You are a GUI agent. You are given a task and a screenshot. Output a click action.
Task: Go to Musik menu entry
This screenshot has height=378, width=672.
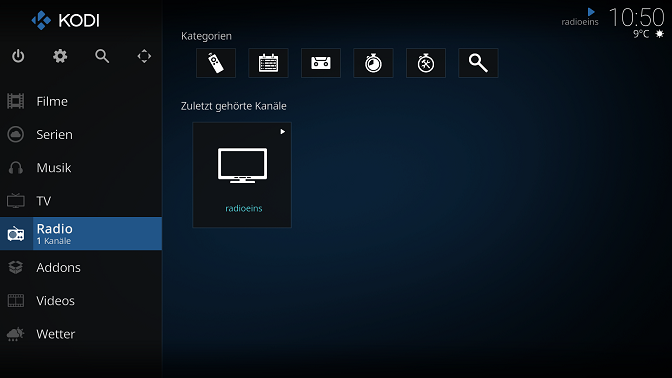pyautogui.click(x=81, y=168)
